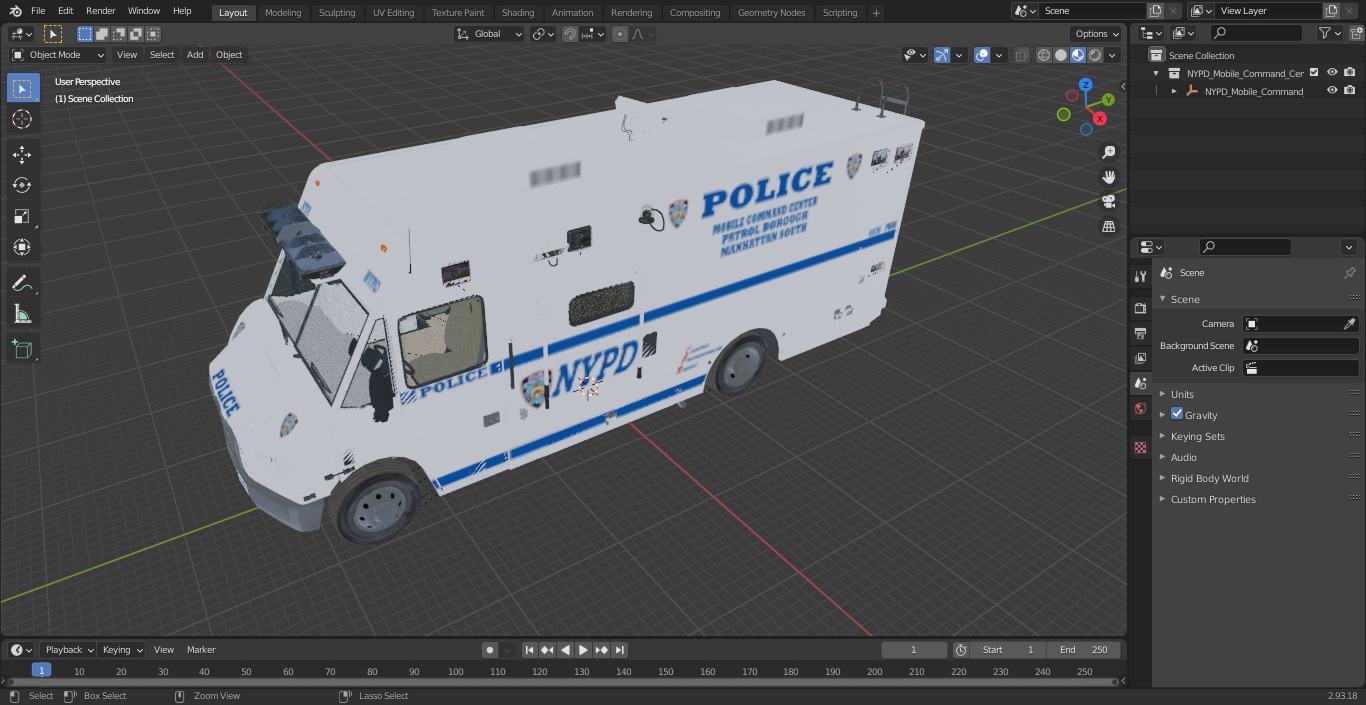Activate the Measure tool

22,314
